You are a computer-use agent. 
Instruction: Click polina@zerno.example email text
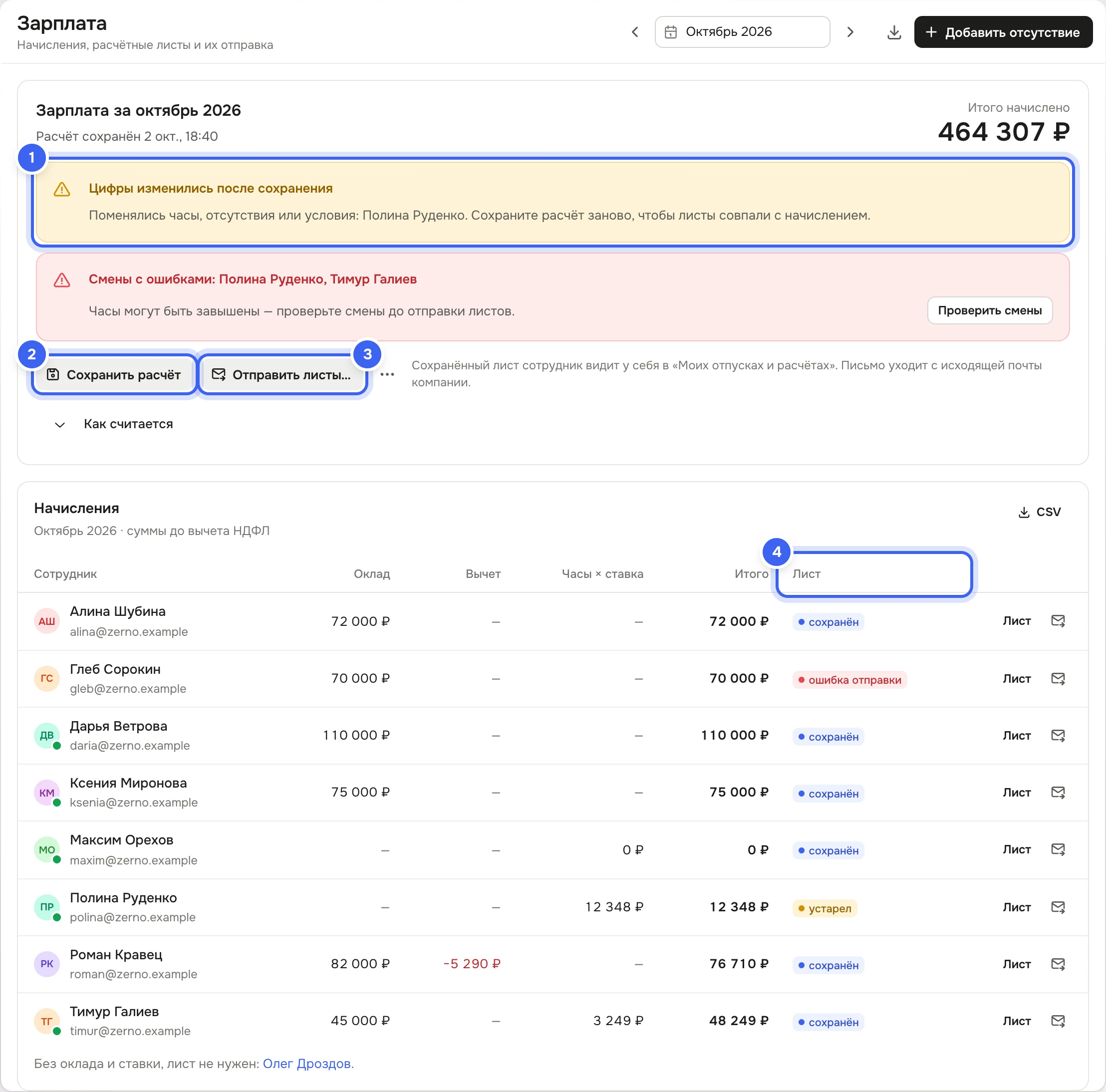(133, 917)
